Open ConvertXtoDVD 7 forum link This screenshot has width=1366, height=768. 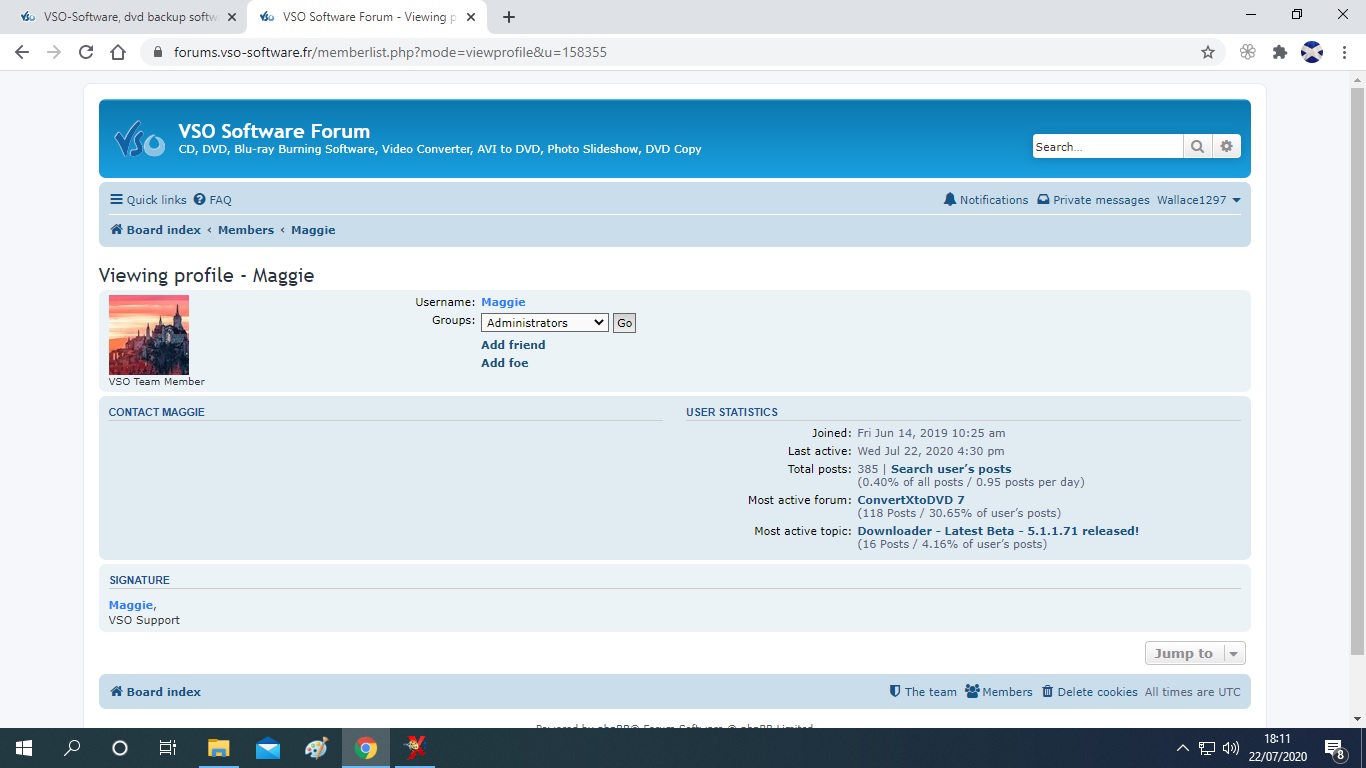tap(911, 500)
